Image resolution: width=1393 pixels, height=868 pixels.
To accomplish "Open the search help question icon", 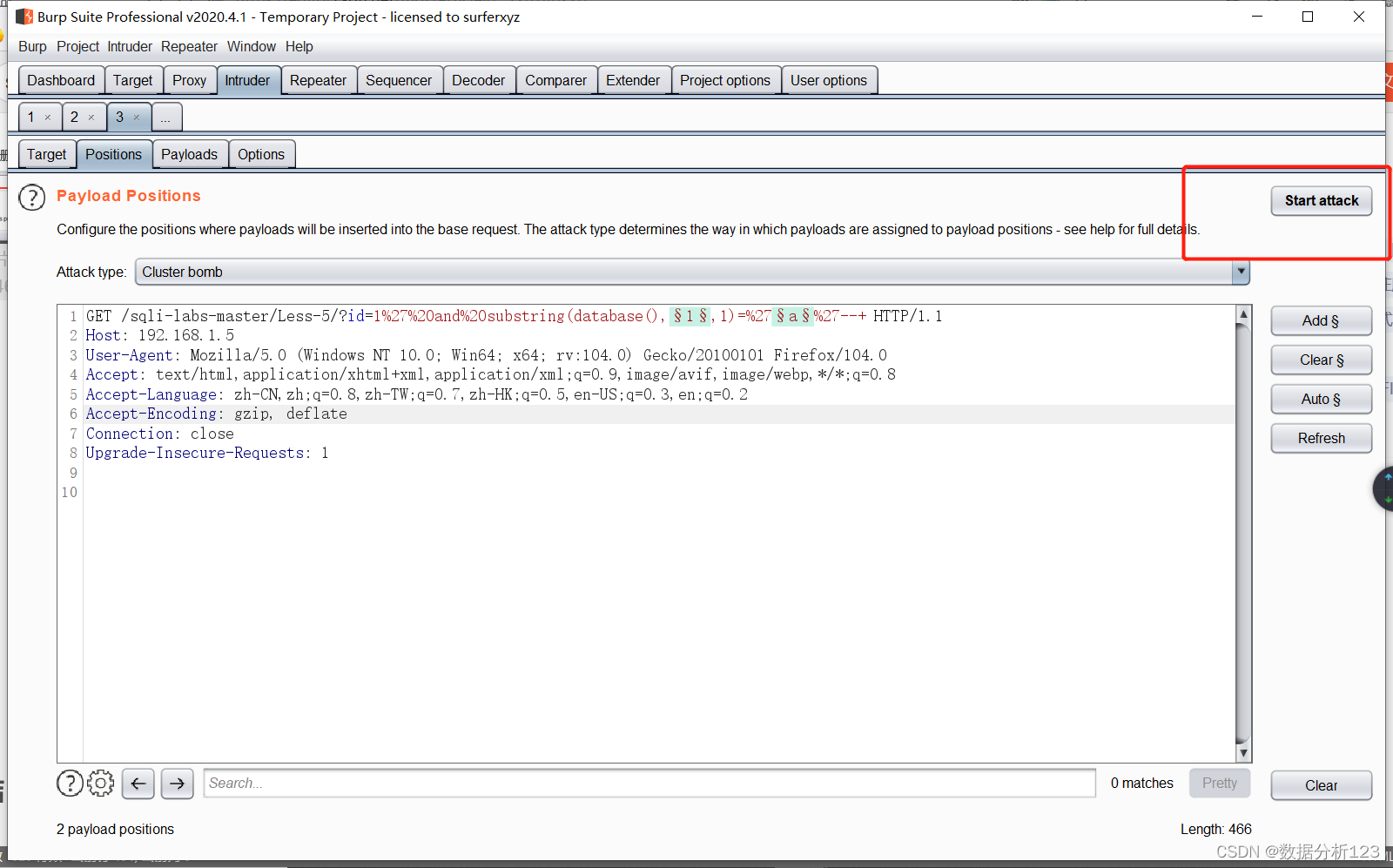I will (70, 784).
